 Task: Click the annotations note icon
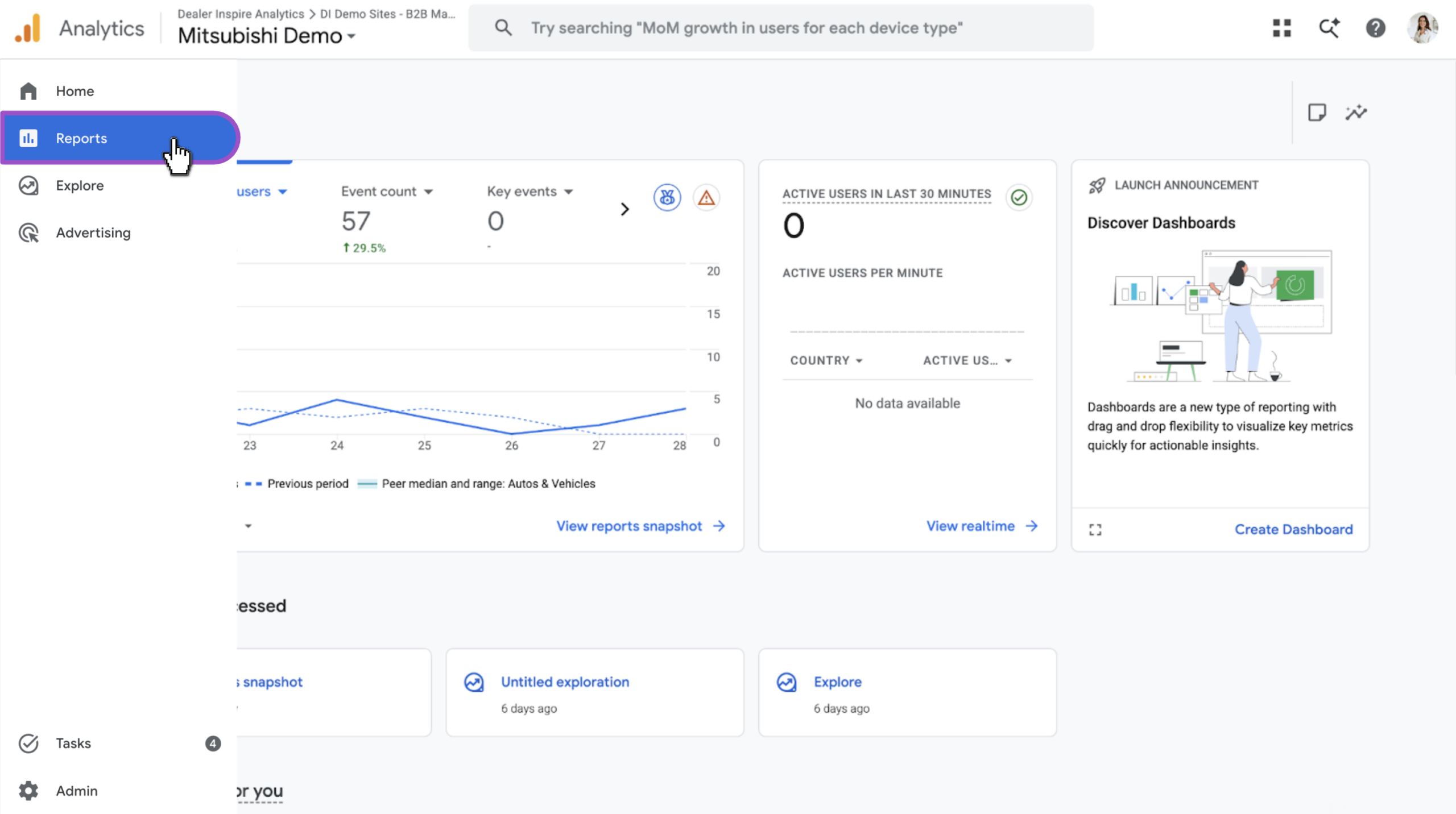1317,112
